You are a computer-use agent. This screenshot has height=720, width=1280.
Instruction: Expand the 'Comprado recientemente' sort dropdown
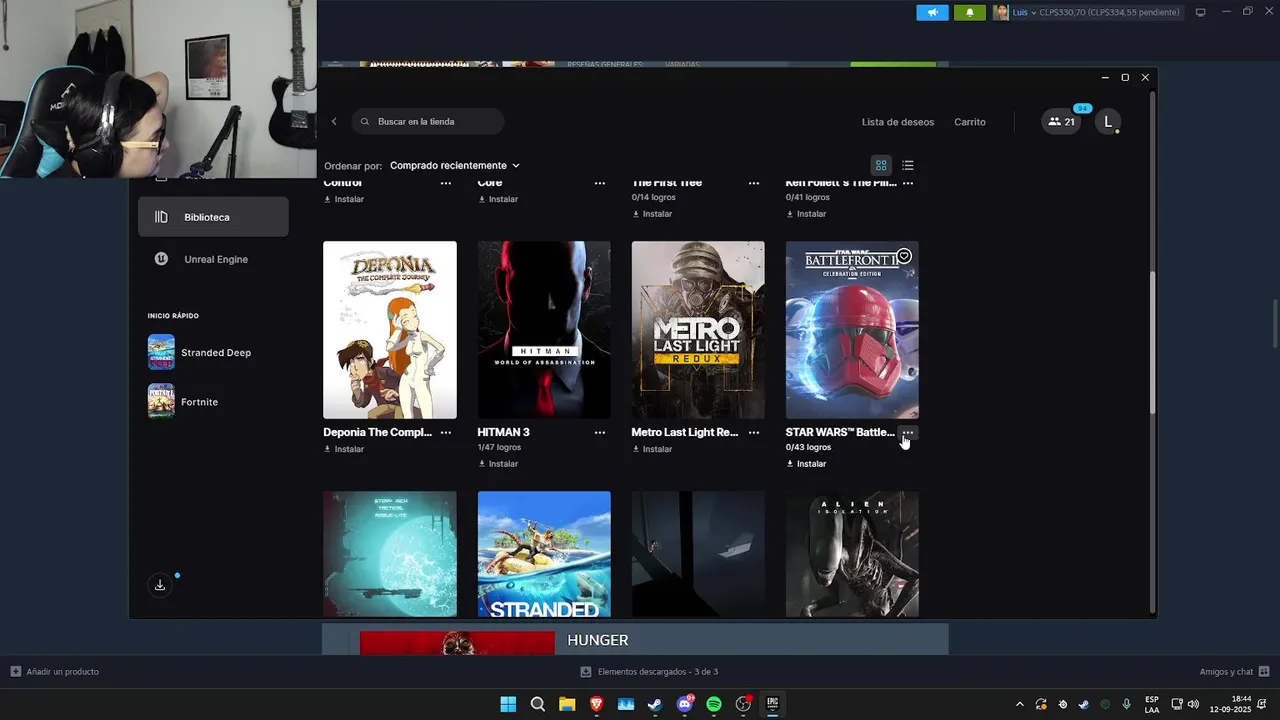(x=455, y=165)
